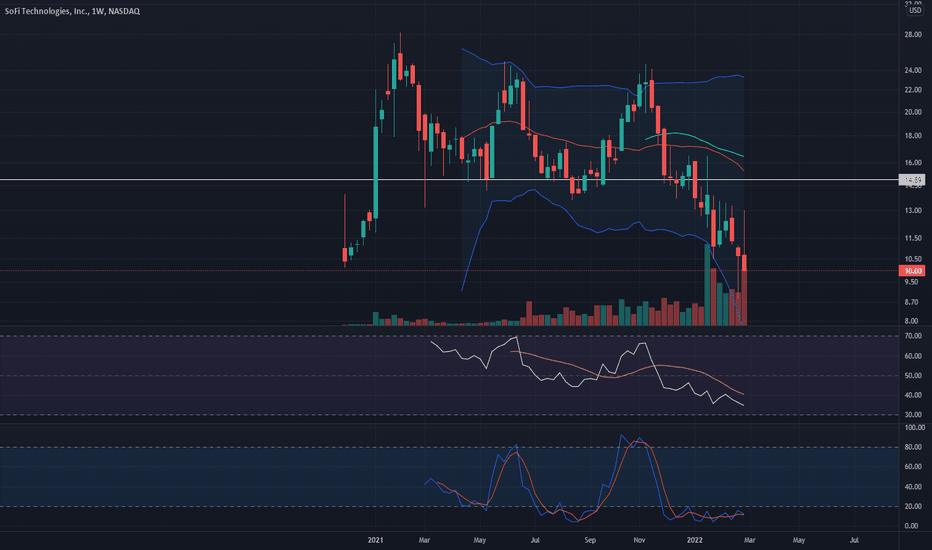Click the 100.00 label in stochastic pane
Screen dimensions: 932x550
(x=914, y=428)
